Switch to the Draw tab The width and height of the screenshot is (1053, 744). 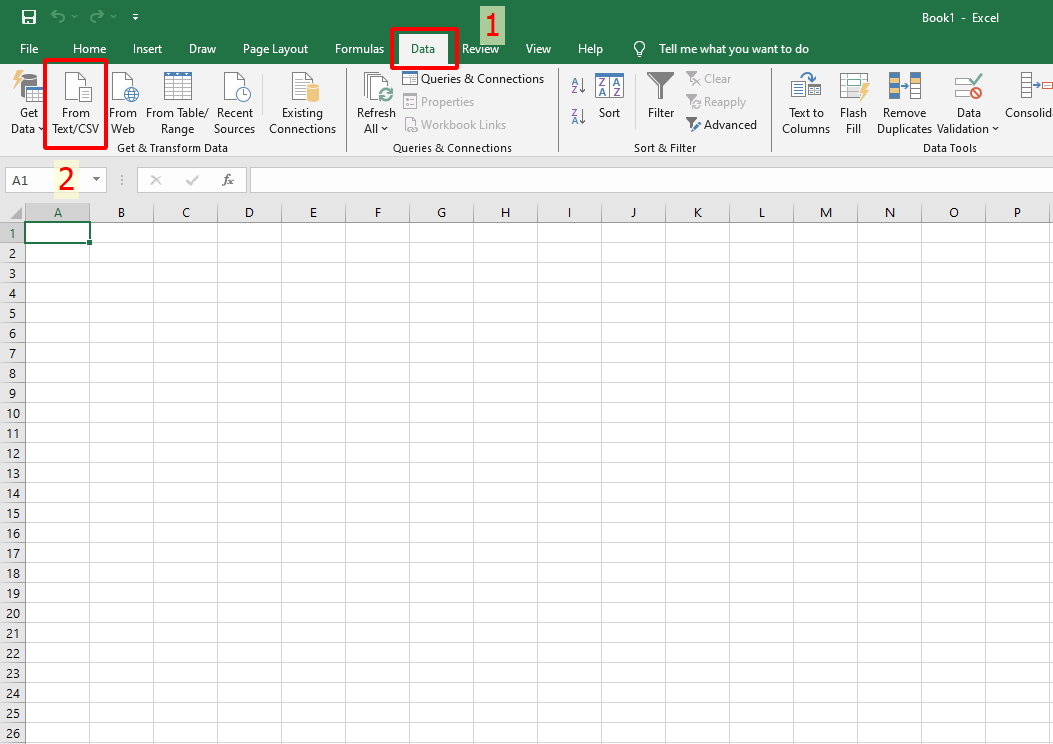coord(202,48)
